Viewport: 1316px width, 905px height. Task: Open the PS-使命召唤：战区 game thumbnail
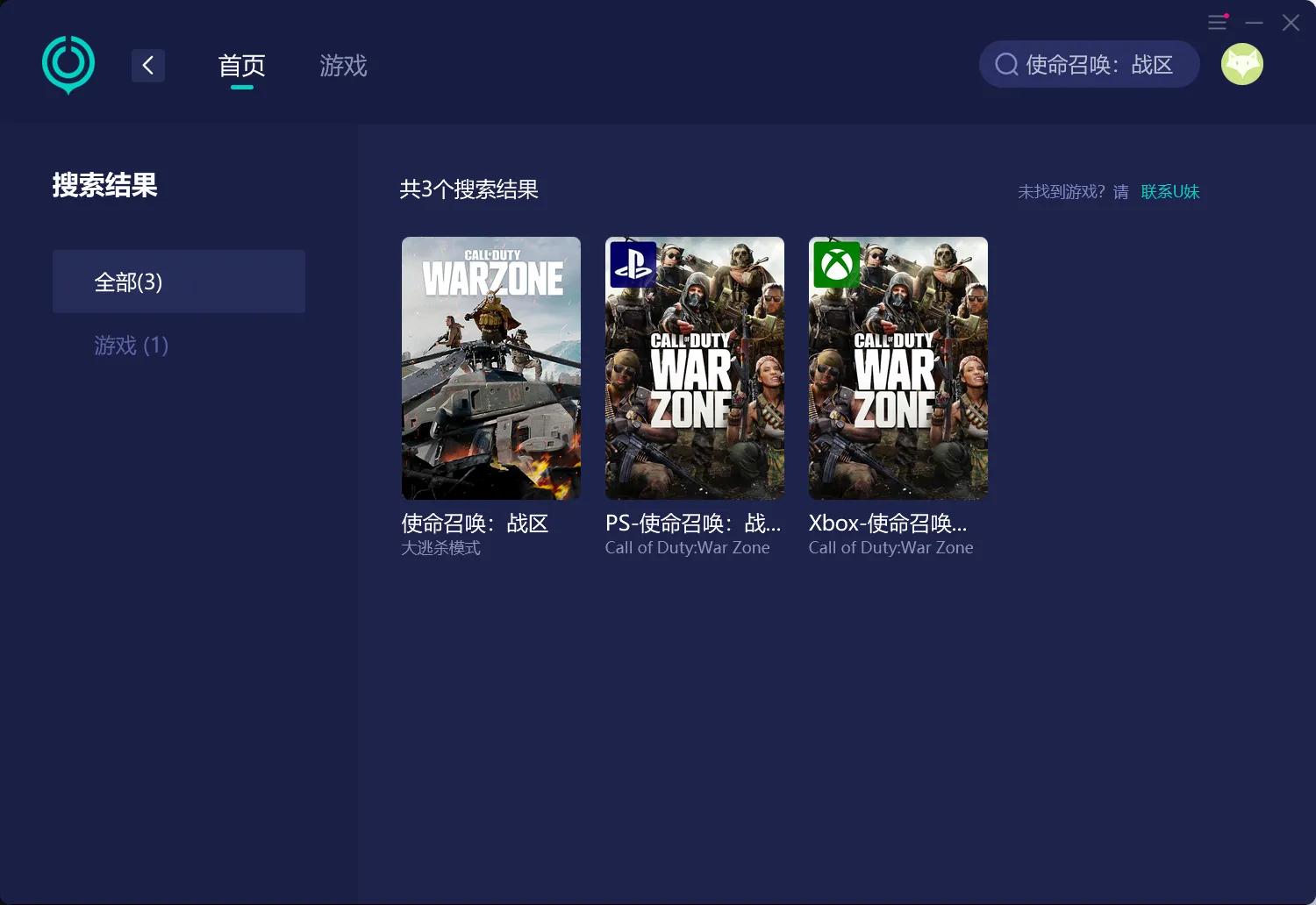pos(694,368)
